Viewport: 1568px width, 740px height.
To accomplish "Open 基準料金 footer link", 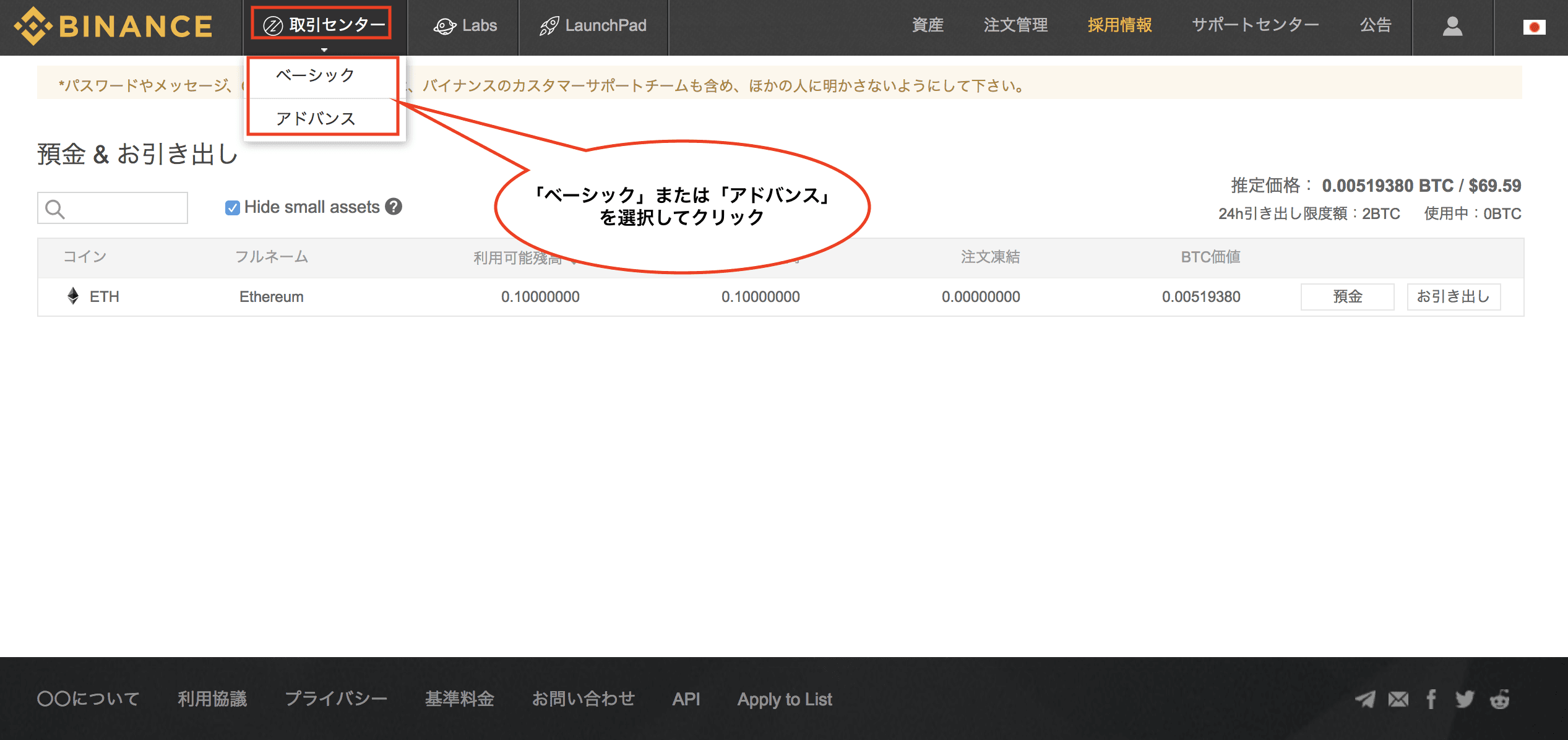I will (460, 699).
